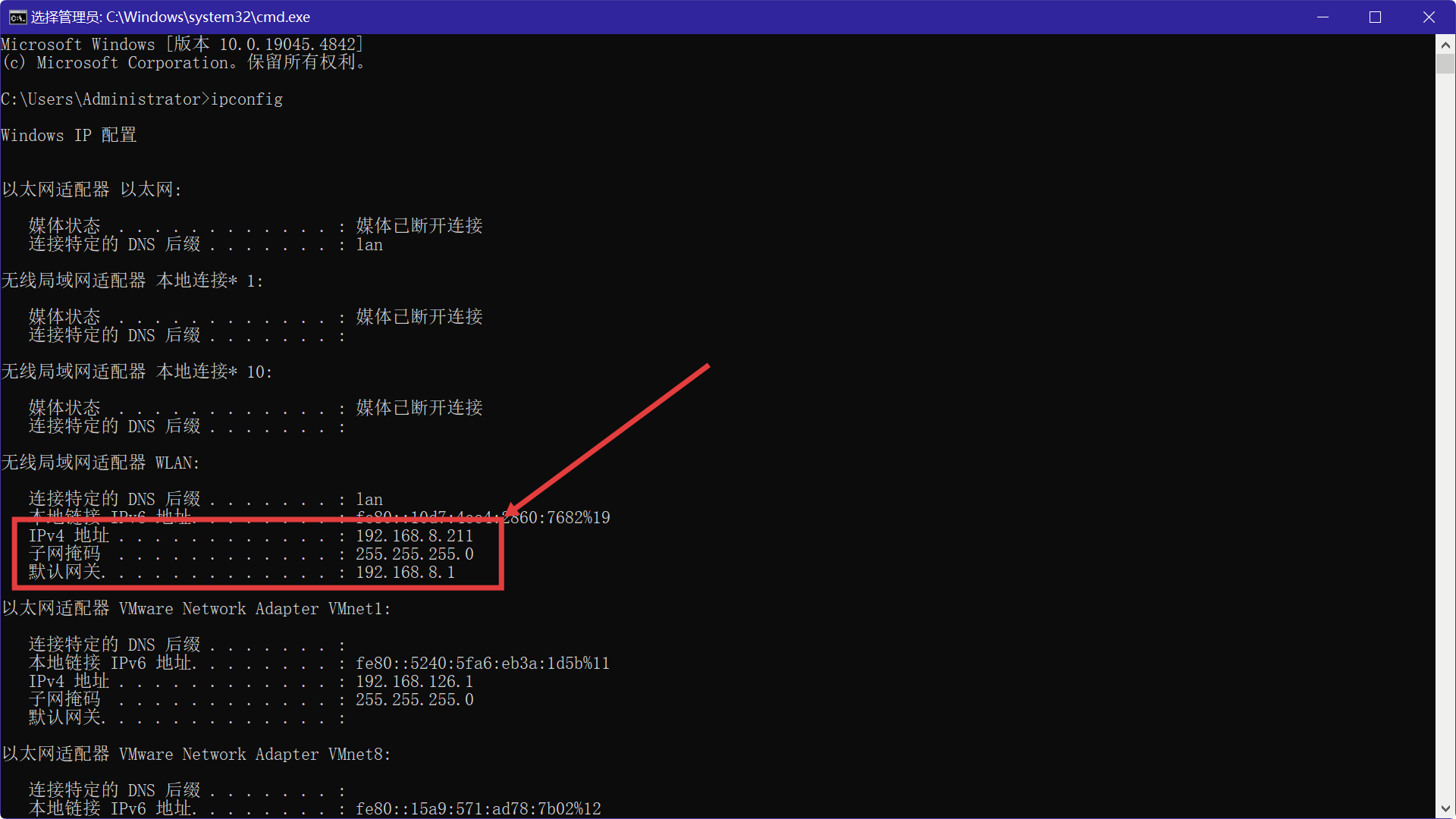1456x819 pixels.
Task: Click the Windows version text 10.0.19045.4842
Action: [287, 45]
